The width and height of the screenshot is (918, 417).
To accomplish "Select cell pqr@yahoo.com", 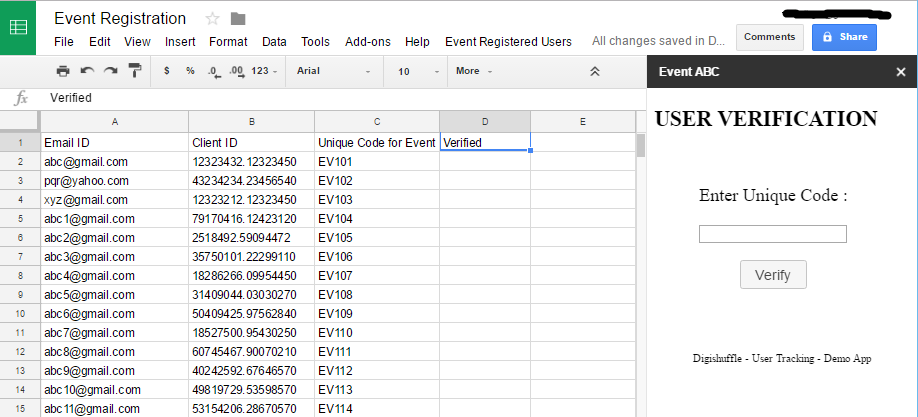I will coord(115,181).
